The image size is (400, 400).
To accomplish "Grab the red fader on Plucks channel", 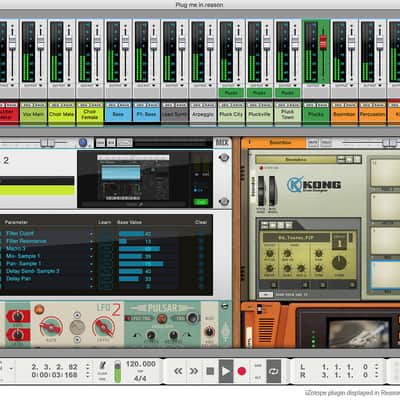I will (x=323, y=42).
